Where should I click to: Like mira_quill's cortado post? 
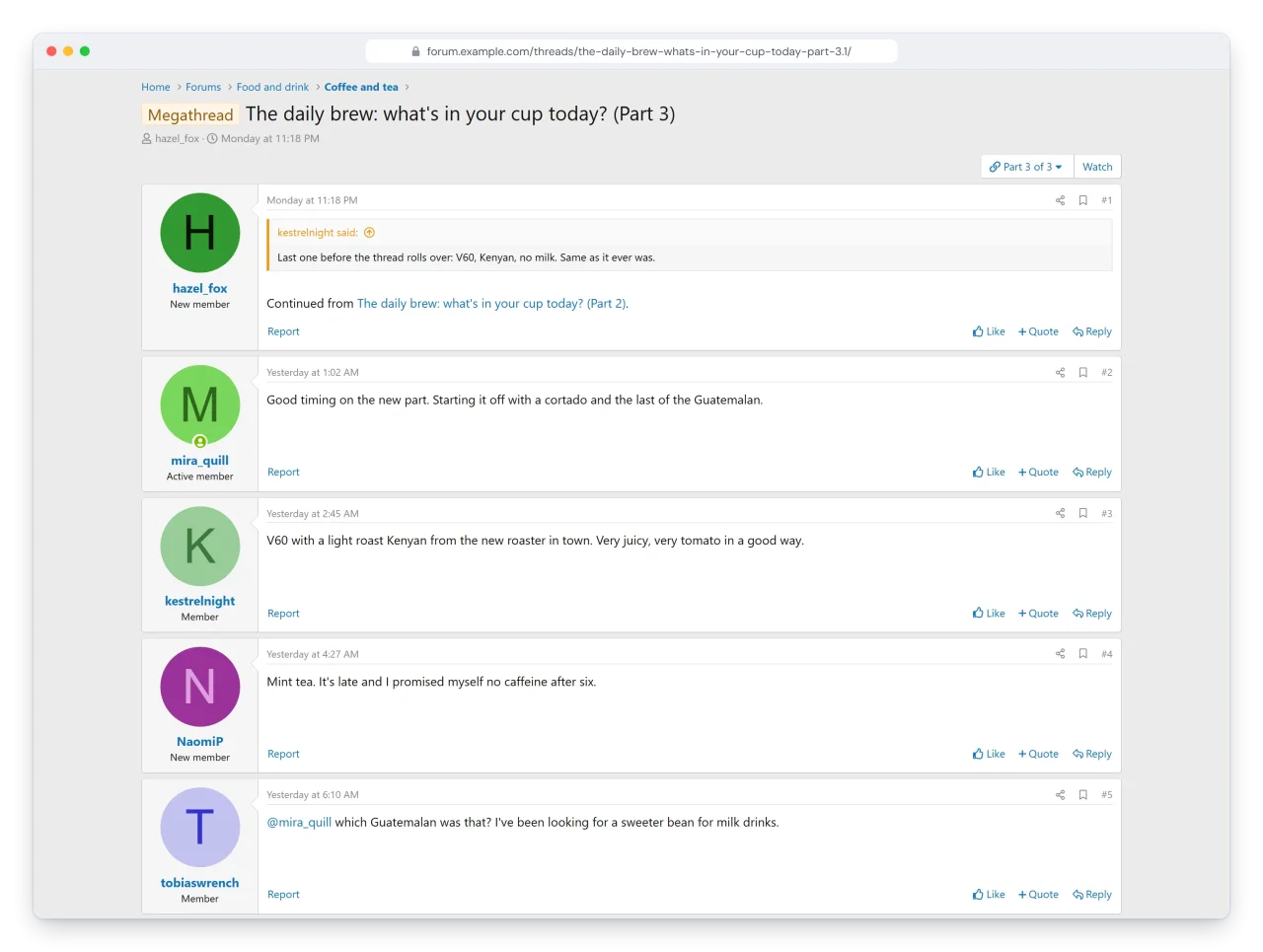tap(989, 473)
